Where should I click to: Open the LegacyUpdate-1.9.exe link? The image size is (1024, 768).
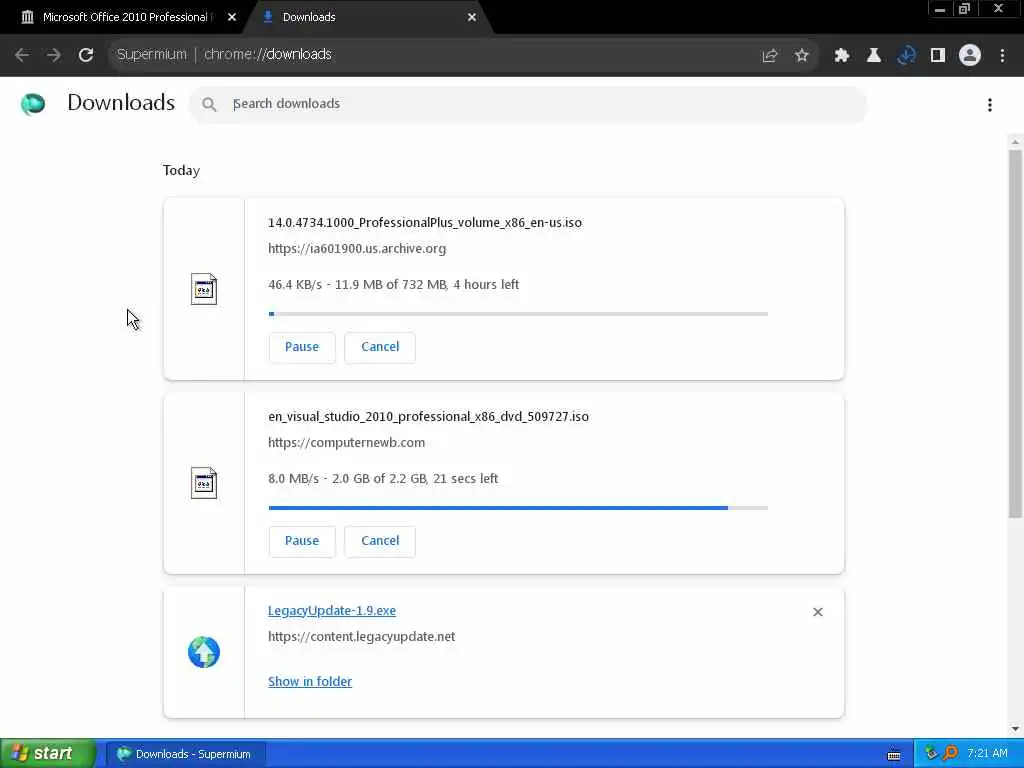(332, 611)
